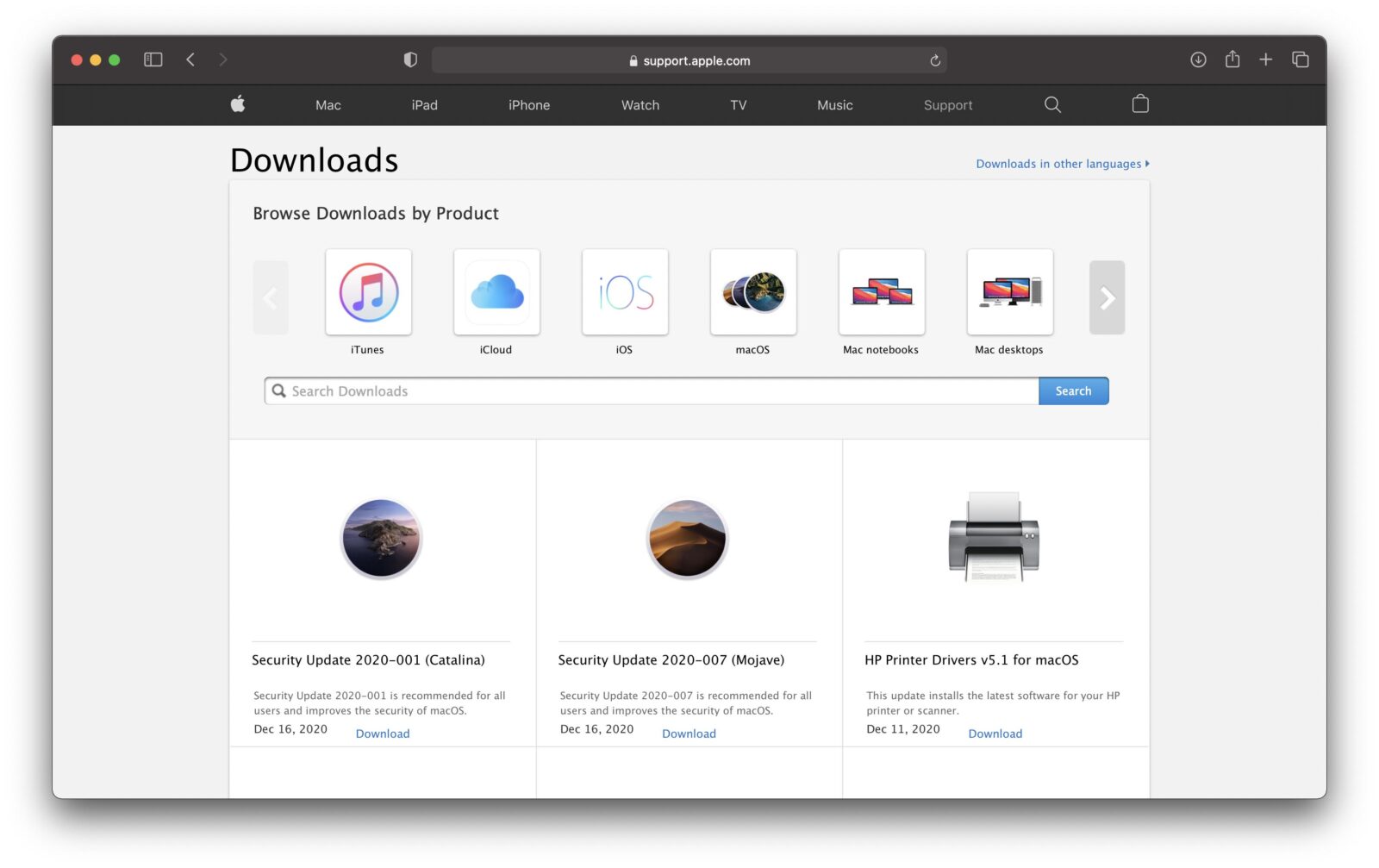Toggle the Safari sidebar
This screenshot has height=868, width=1379.
click(153, 59)
